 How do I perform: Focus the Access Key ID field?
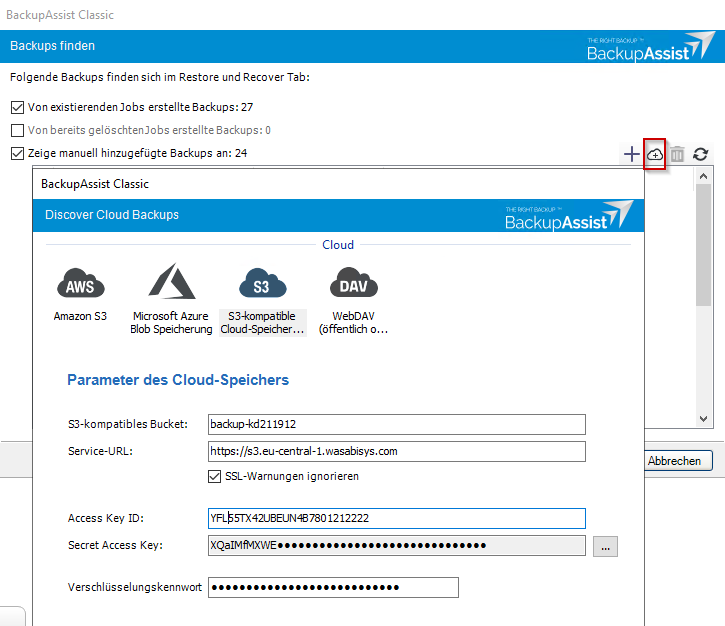coord(396,518)
